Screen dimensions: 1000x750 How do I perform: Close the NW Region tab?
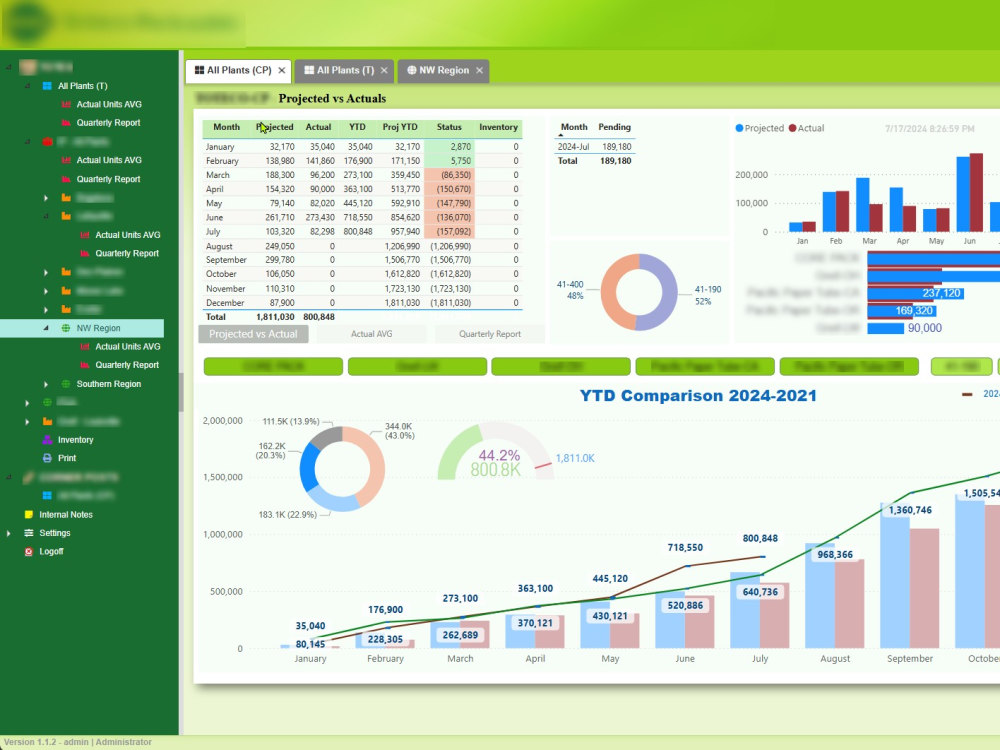click(479, 70)
